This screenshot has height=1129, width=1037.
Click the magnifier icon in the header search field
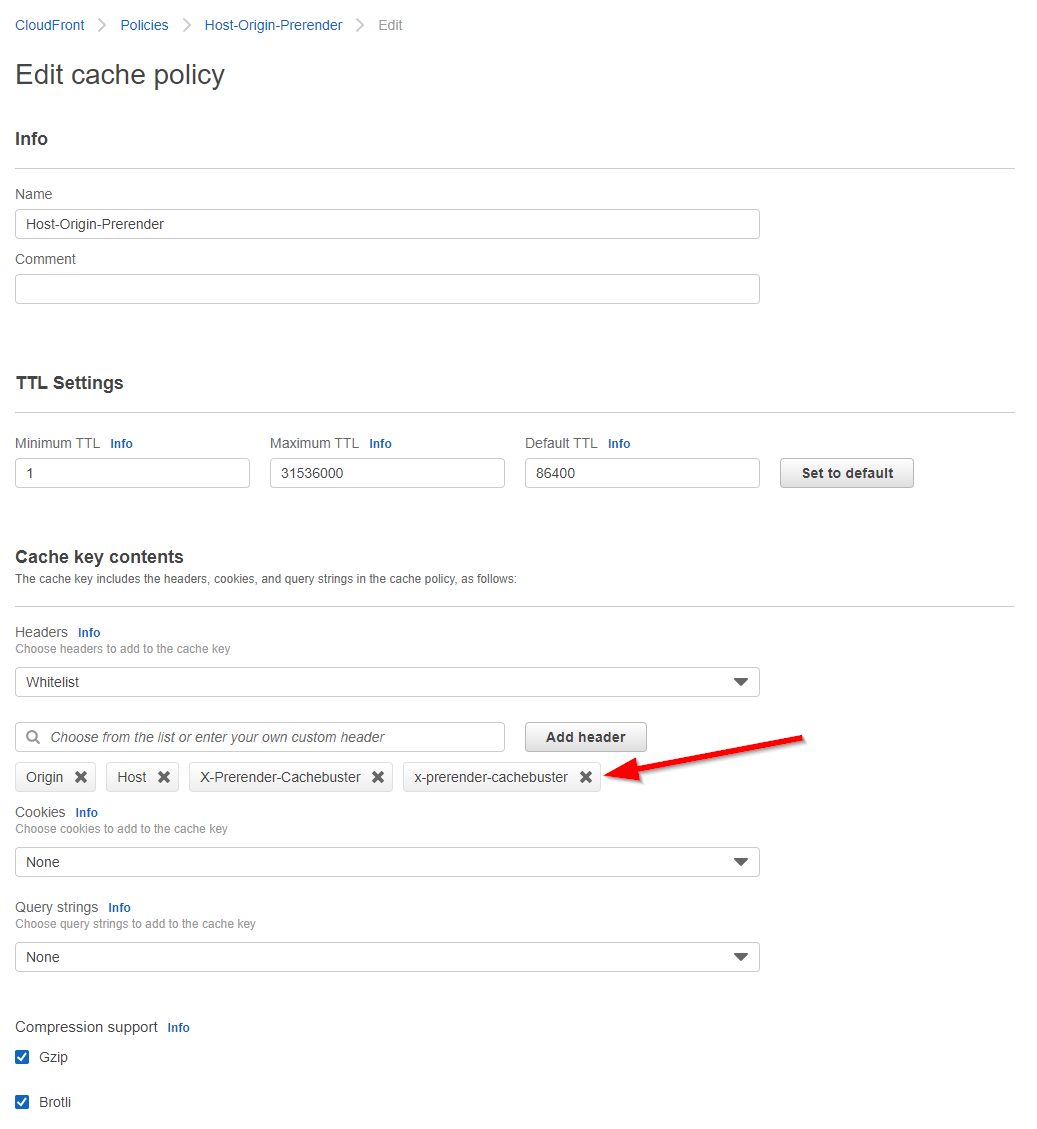click(31, 737)
